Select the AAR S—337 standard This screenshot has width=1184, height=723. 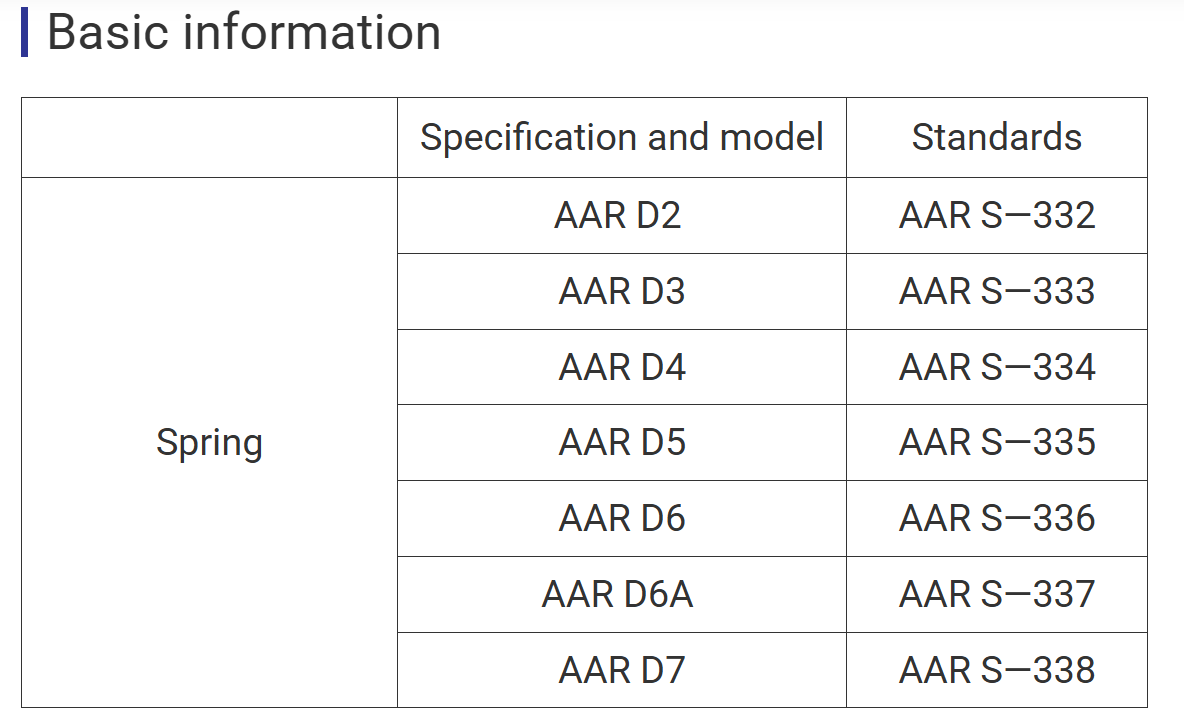point(997,595)
